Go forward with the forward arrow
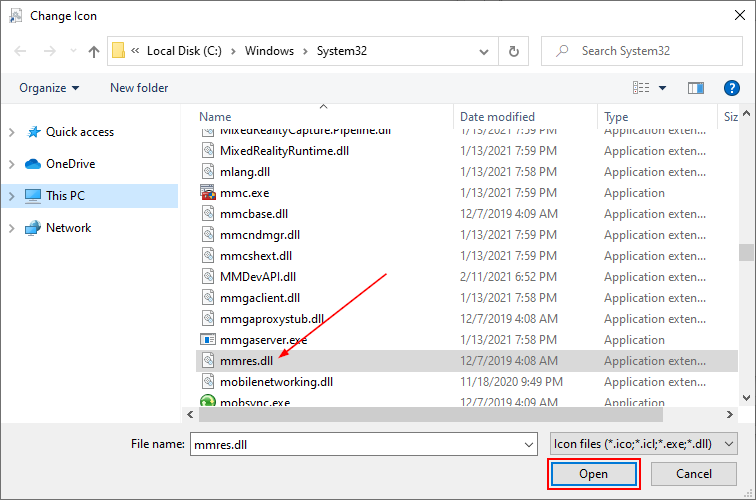 coord(50,51)
